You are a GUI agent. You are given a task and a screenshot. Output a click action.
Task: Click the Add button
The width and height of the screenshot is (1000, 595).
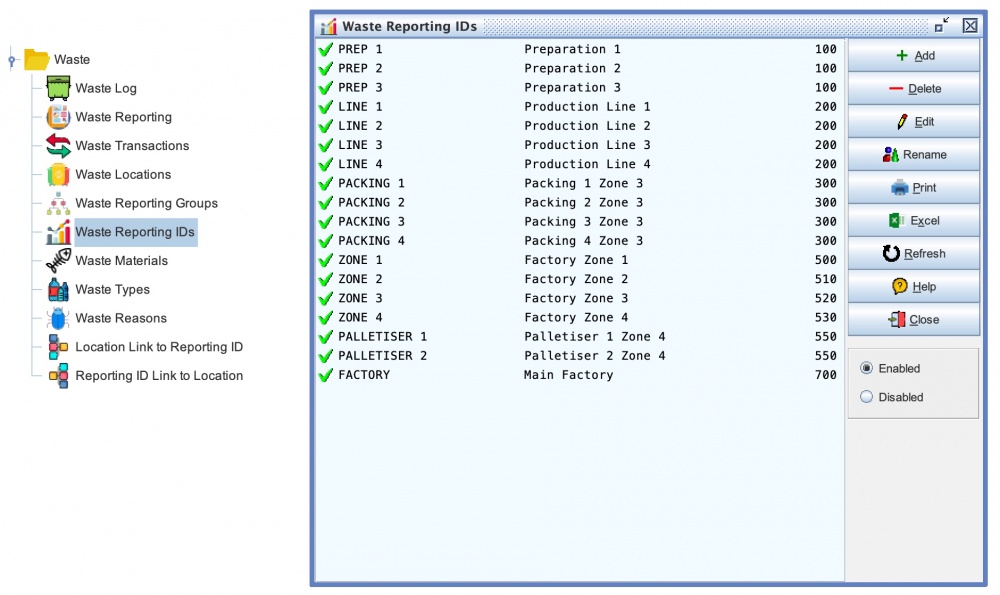pyautogui.click(x=914, y=56)
